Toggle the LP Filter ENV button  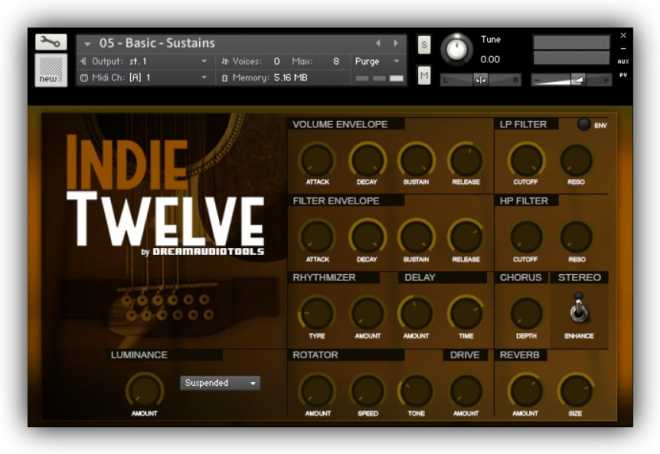click(x=584, y=125)
